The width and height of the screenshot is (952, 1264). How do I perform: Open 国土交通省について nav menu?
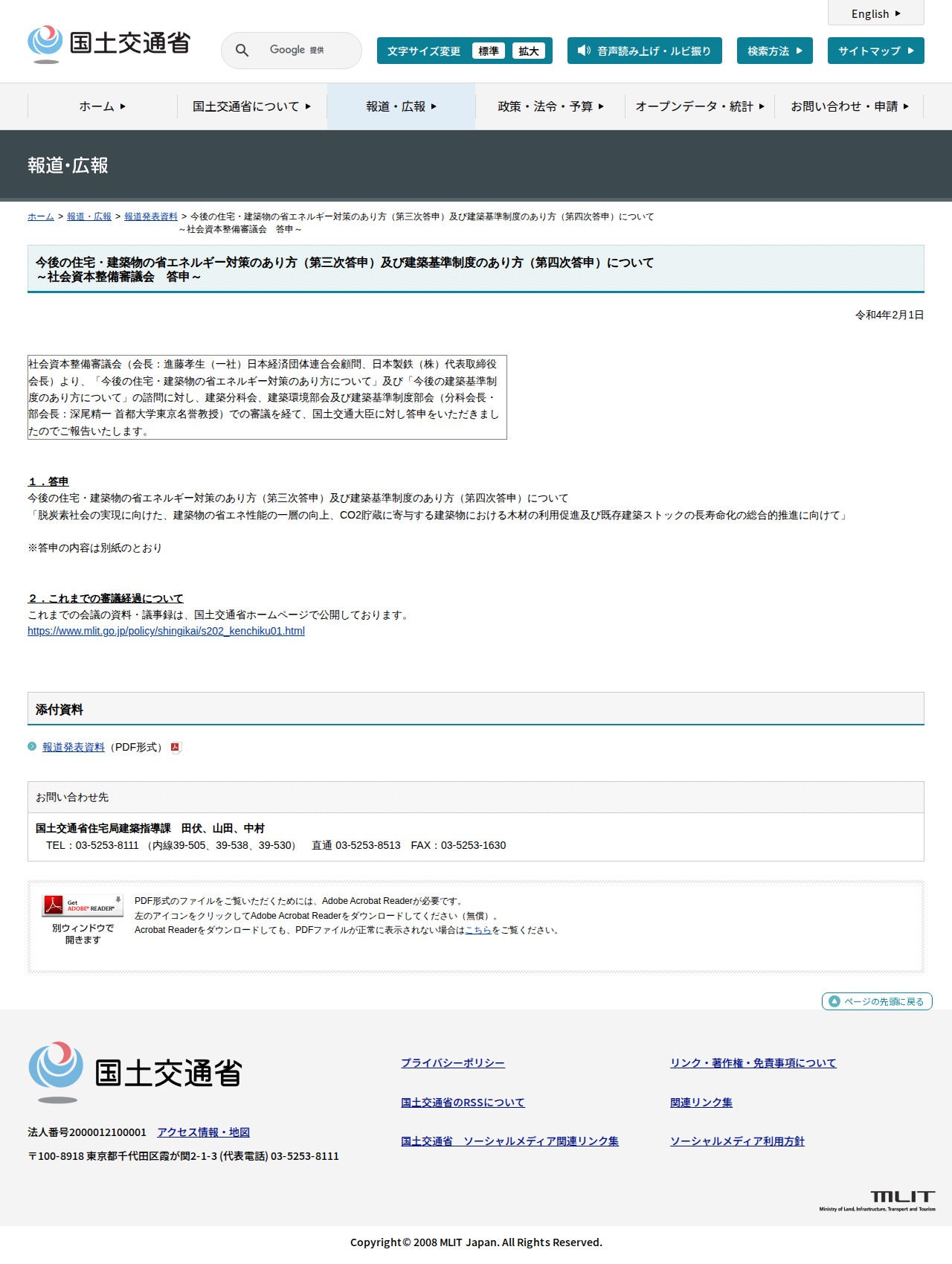point(252,106)
